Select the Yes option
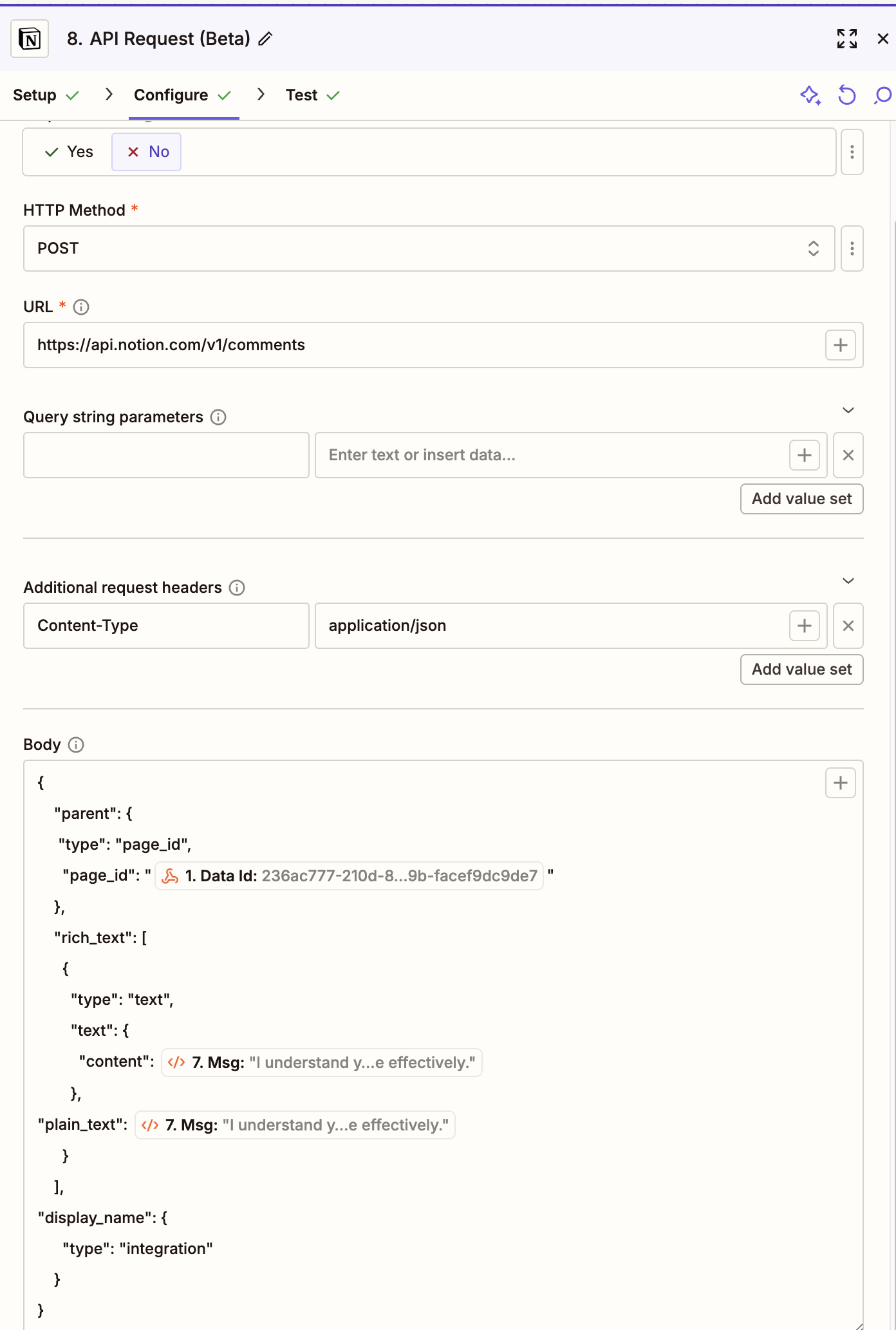The width and height of the screenshot is (896, 1330). (x=69, y=152)
